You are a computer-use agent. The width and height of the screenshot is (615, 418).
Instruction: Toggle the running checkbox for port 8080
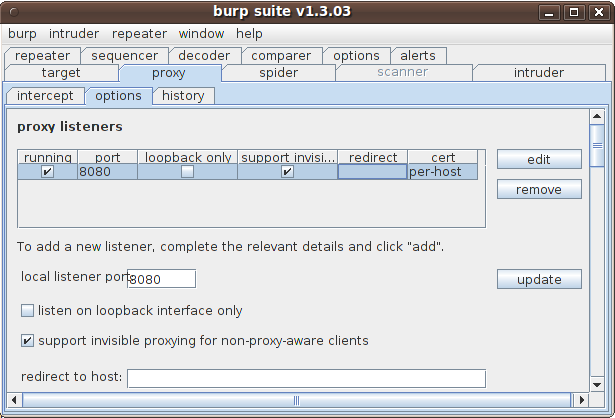pos(47,172)
